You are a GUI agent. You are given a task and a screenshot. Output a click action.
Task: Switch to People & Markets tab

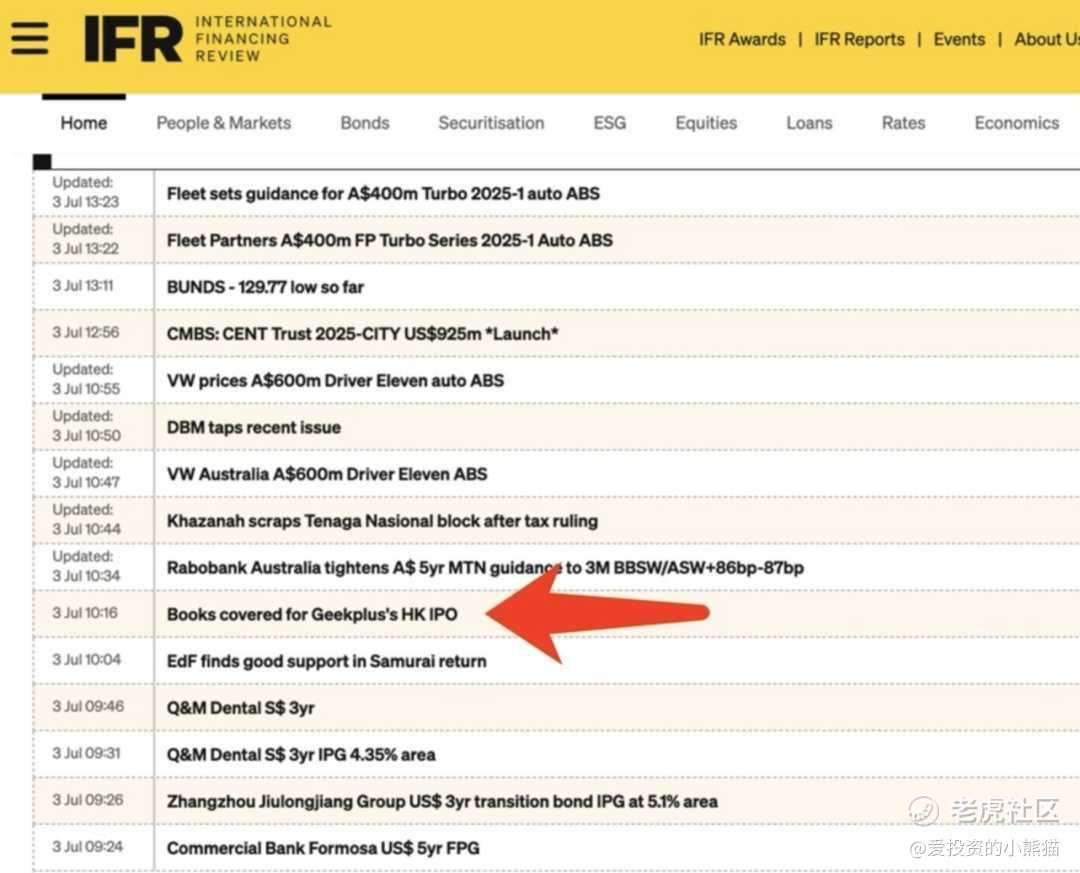pos(224,123)
